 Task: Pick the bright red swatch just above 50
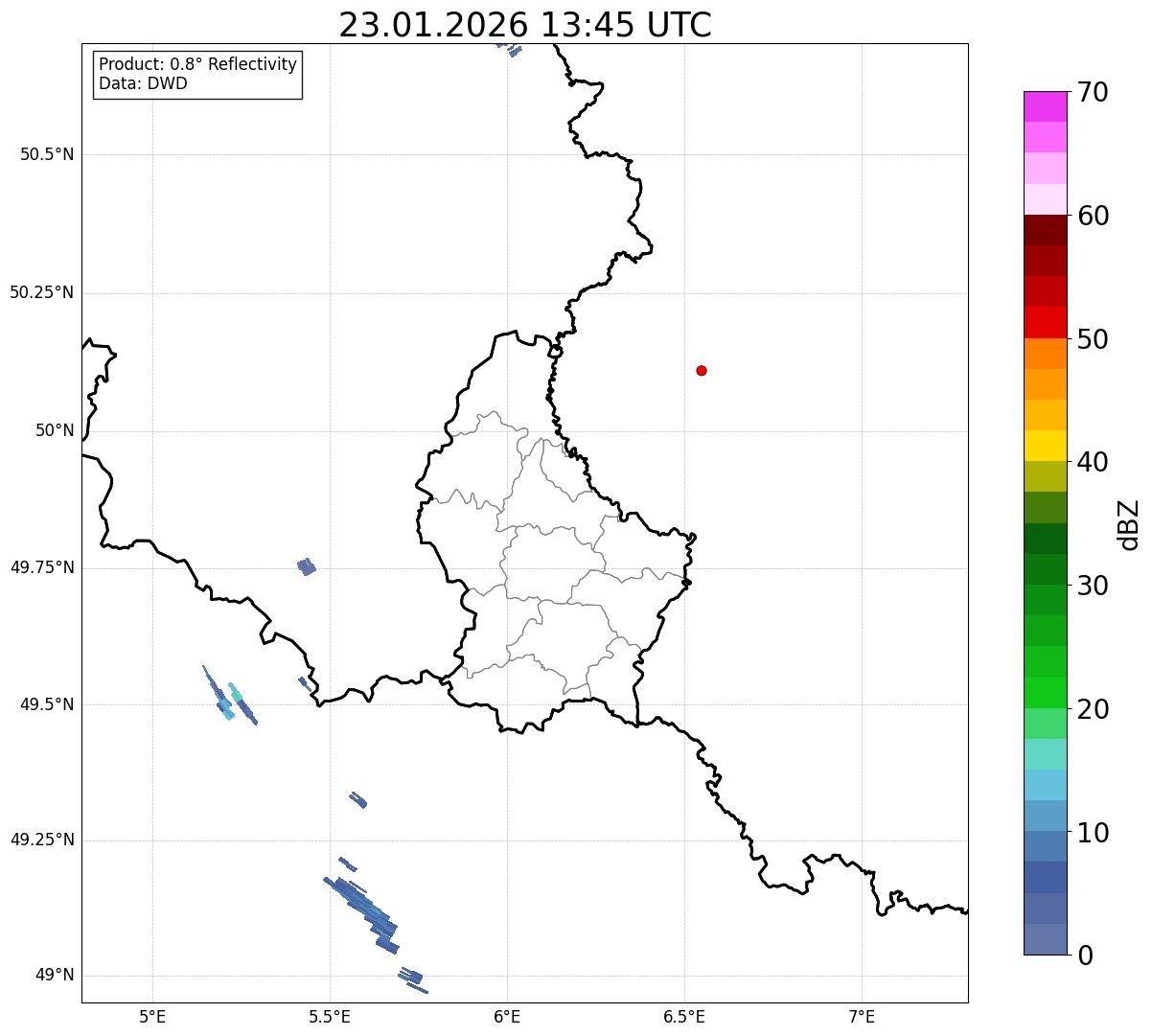pos(1045,322)
